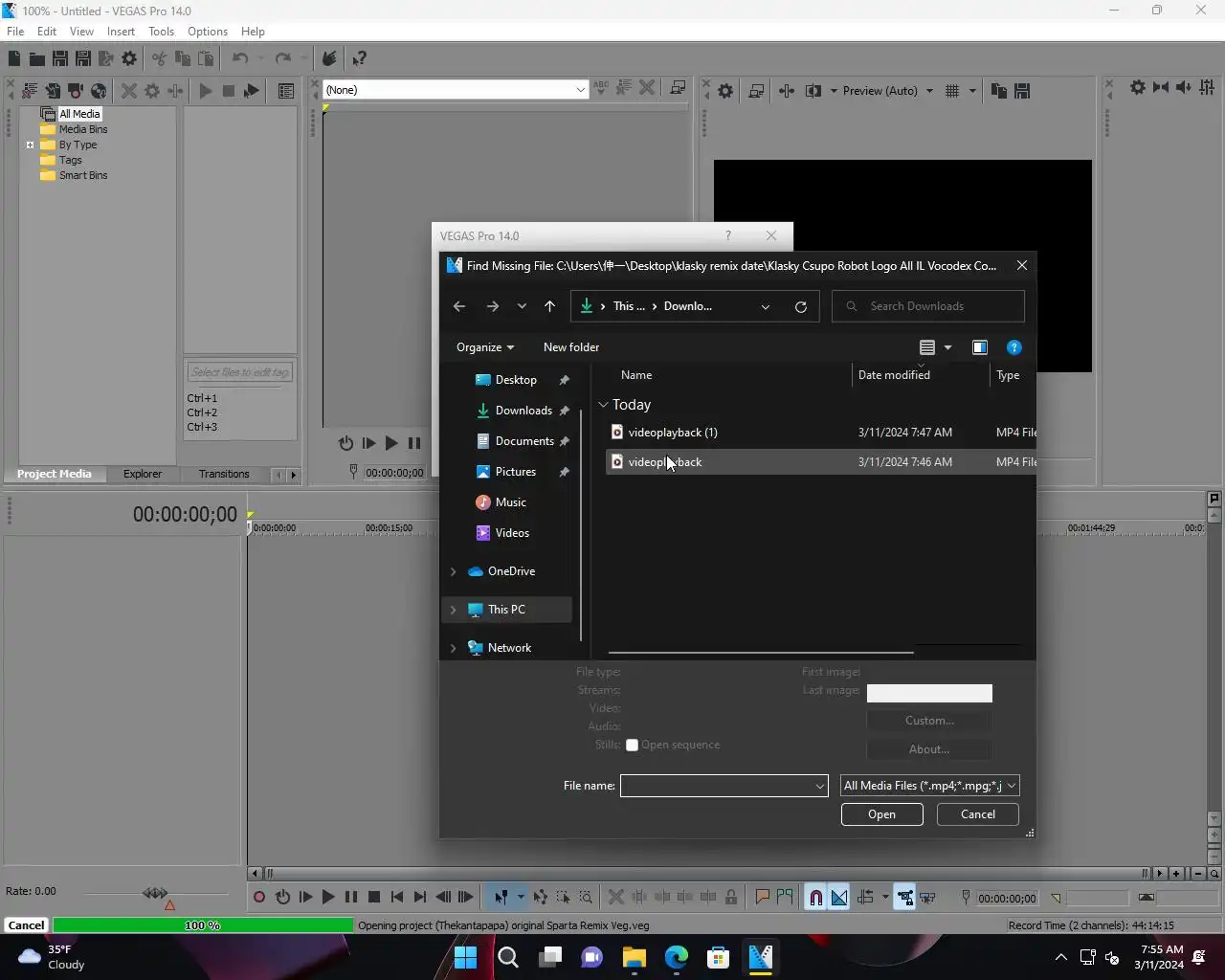Open Music in the navigation pane
1225x980 pixels.
pyautogui.click(x=511, y=502)
